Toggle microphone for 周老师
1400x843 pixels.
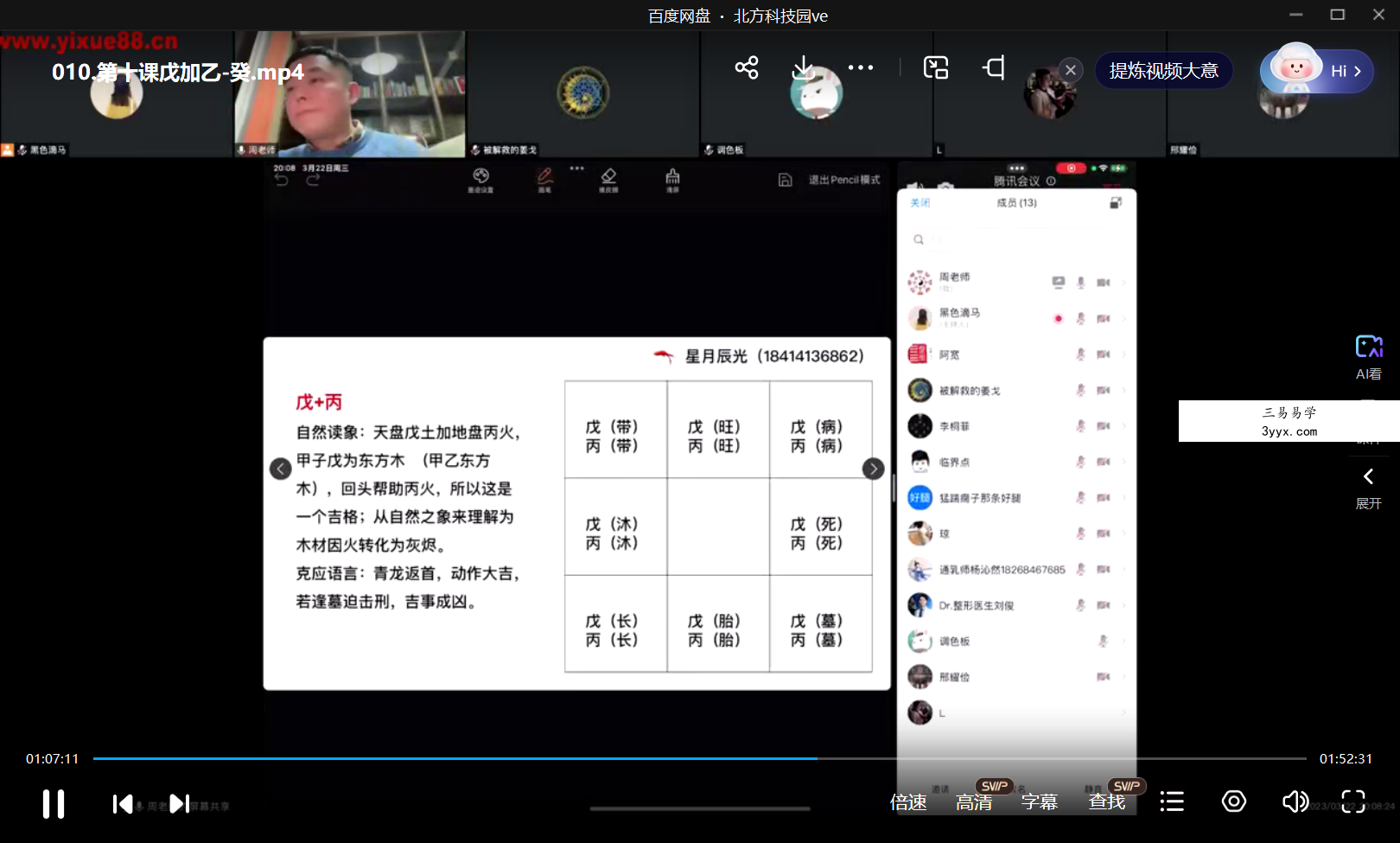[x=1081, y=282]
